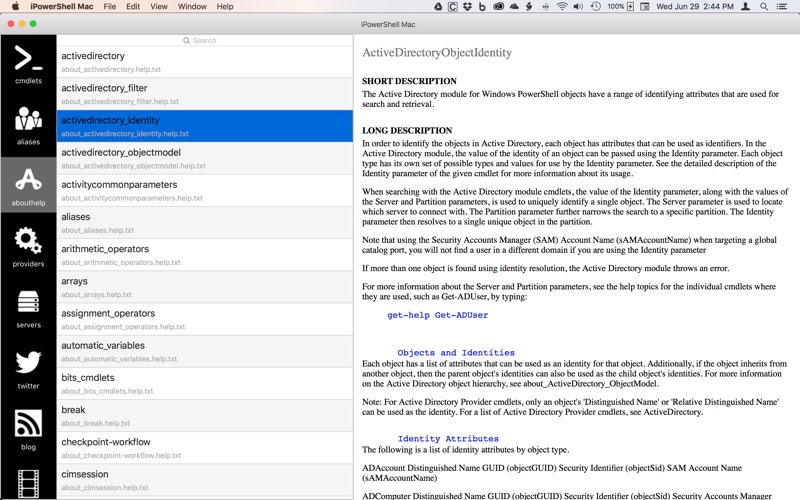Open the blog RSS feed icon
This screenshot has height=500, width=800.
click(28, 429)
